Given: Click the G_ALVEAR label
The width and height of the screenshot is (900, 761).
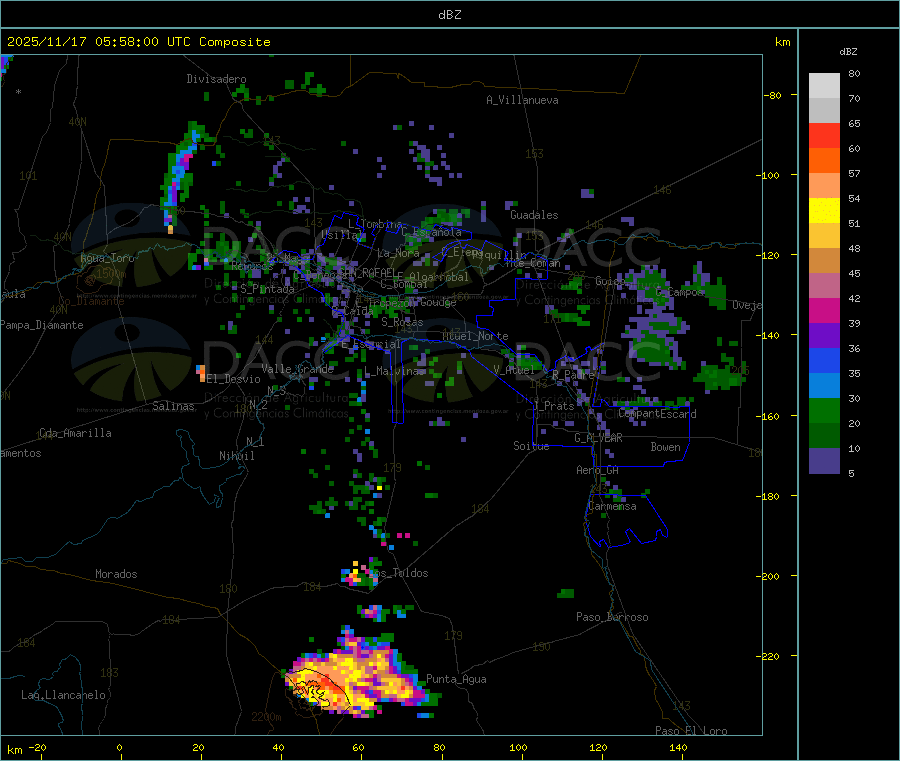Looking at the screenshot, I should point(598,438).
